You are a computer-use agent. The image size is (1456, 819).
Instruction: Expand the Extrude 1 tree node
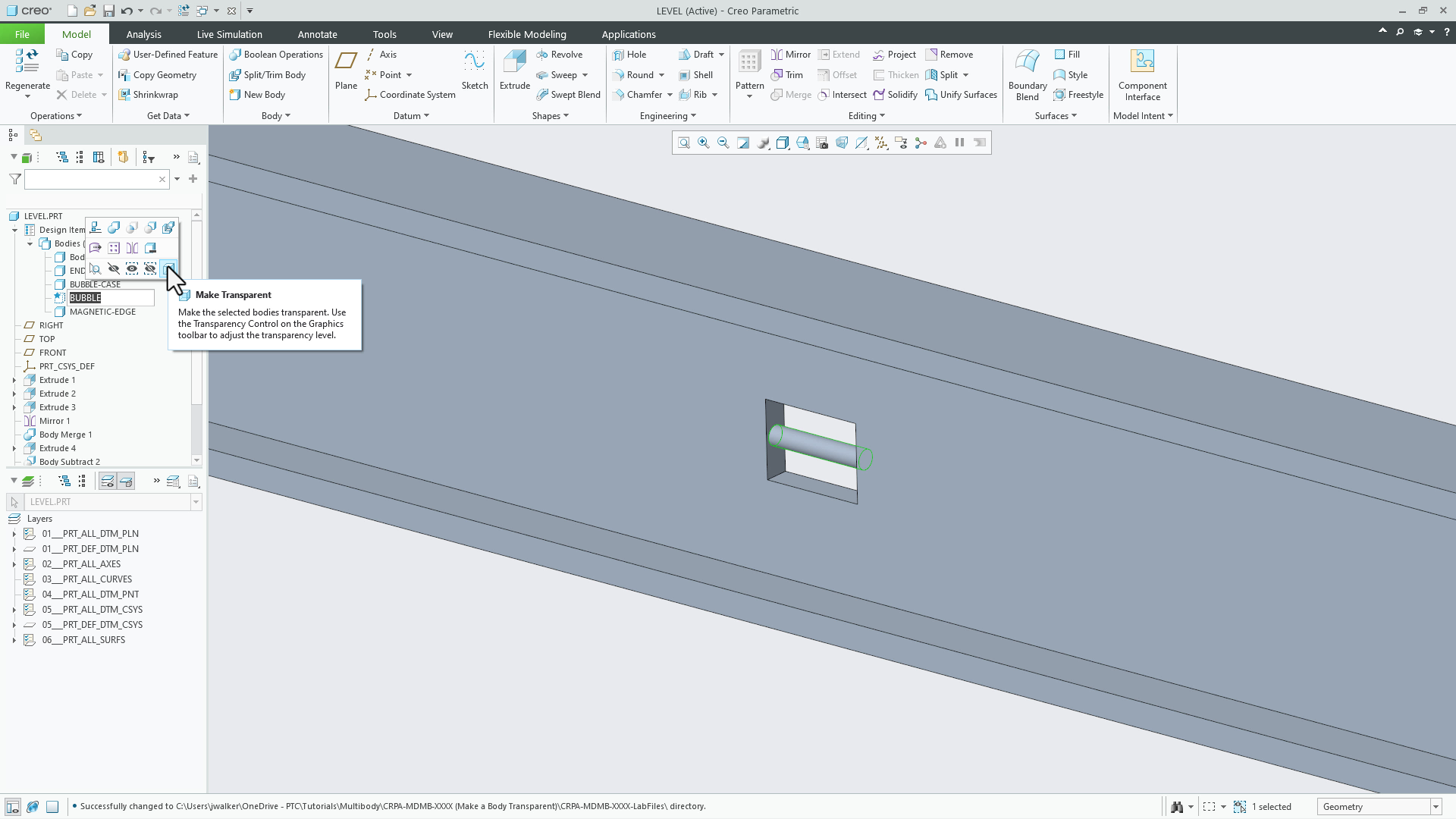13,380
